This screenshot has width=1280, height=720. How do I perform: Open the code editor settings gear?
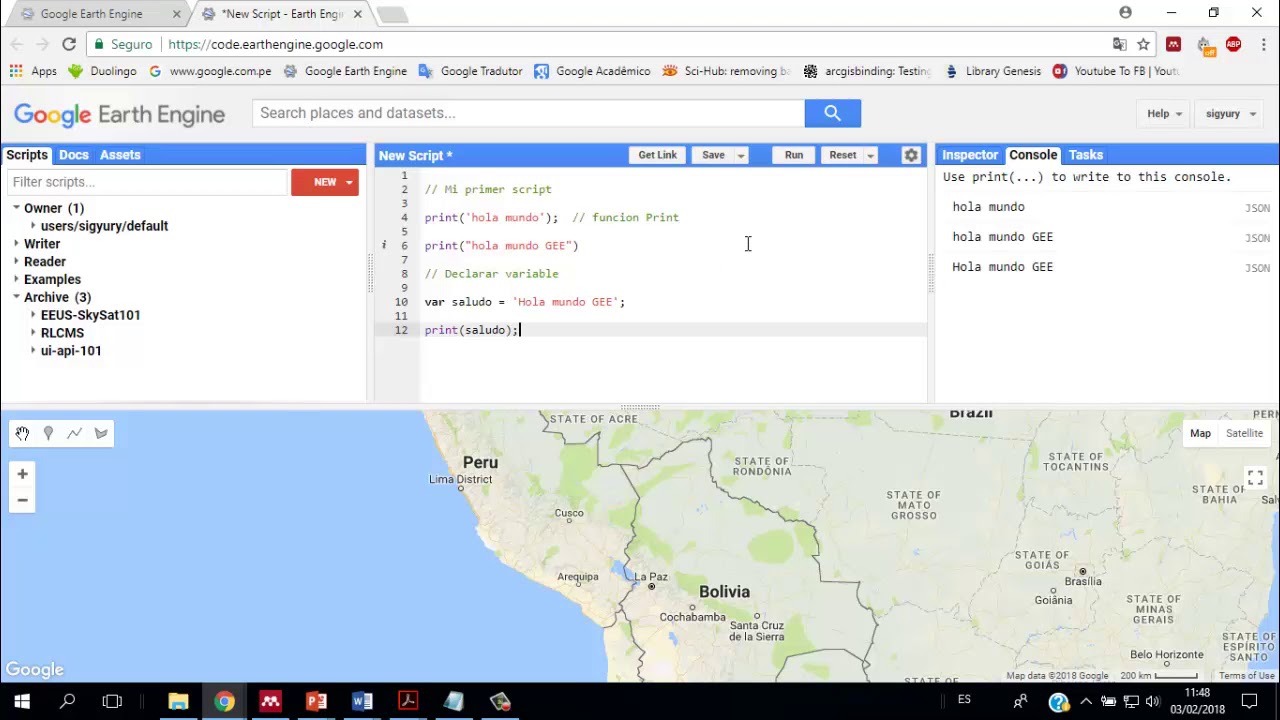click(911, 155)
